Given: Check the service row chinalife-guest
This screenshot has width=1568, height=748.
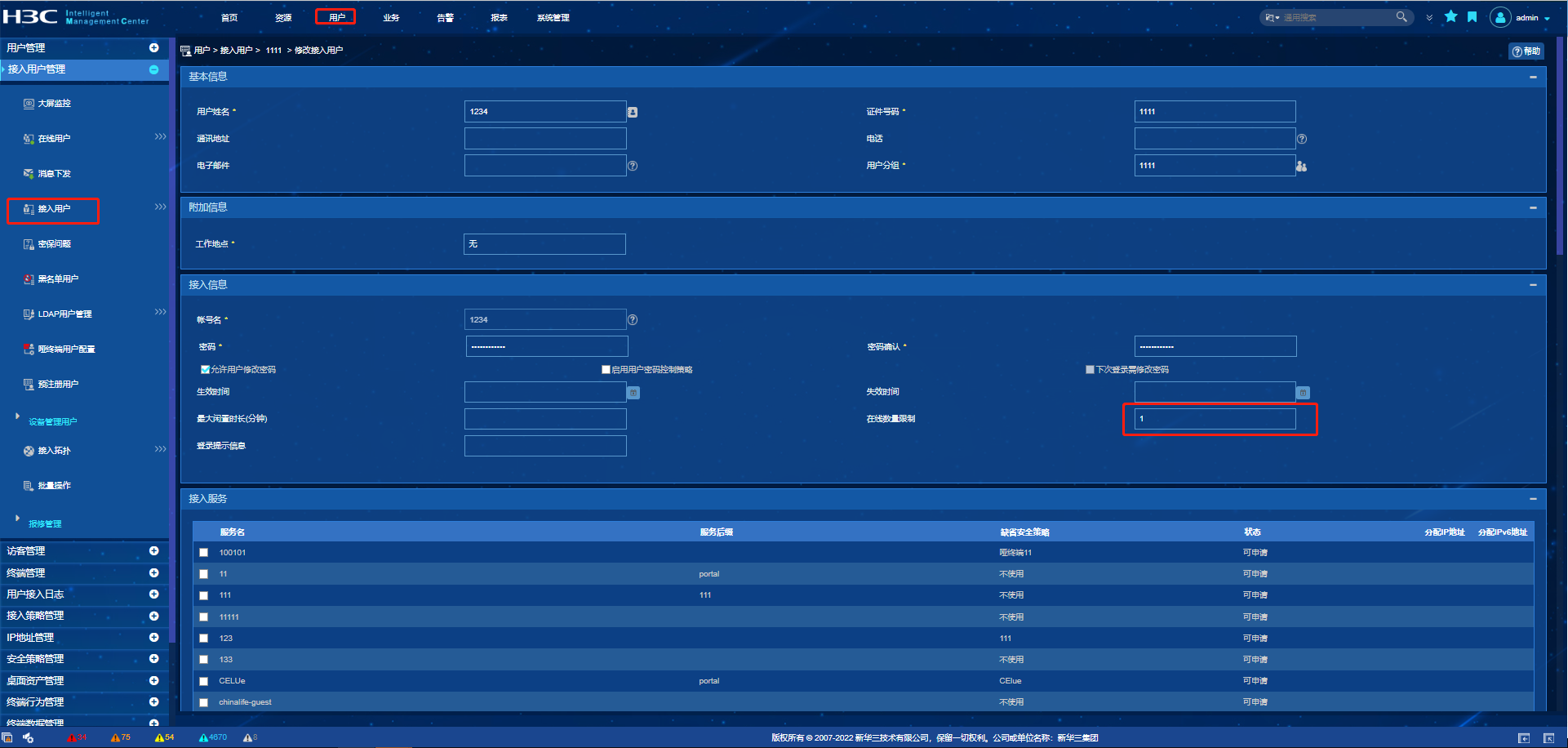Looking at the screenshot, I should [x=204, y=702].
